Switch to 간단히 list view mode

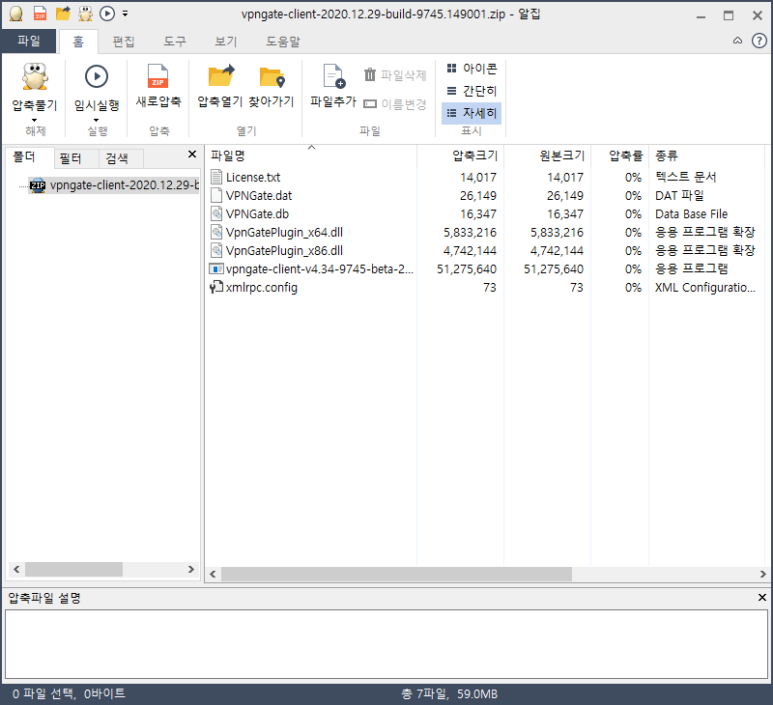tap(472, 91)
